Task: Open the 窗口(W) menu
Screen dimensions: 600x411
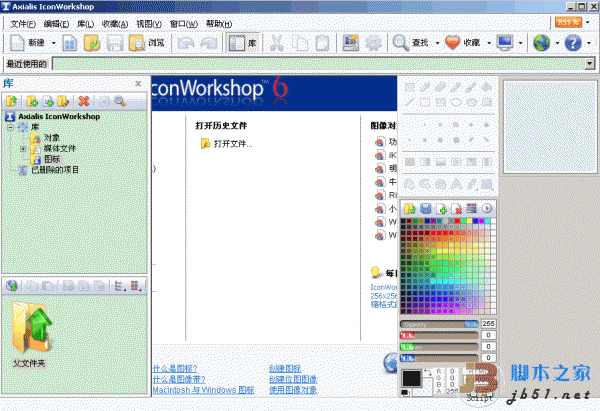Action: (184, 24)
